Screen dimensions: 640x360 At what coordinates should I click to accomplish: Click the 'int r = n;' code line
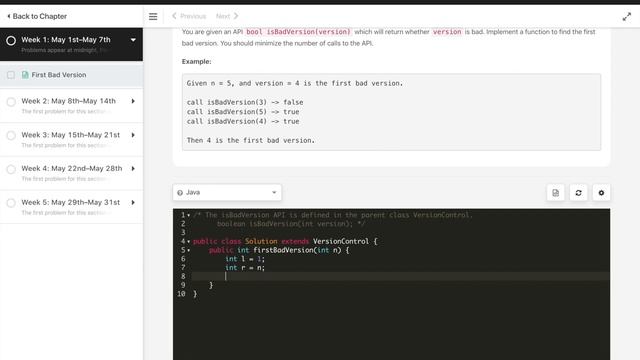coord(245,268)
